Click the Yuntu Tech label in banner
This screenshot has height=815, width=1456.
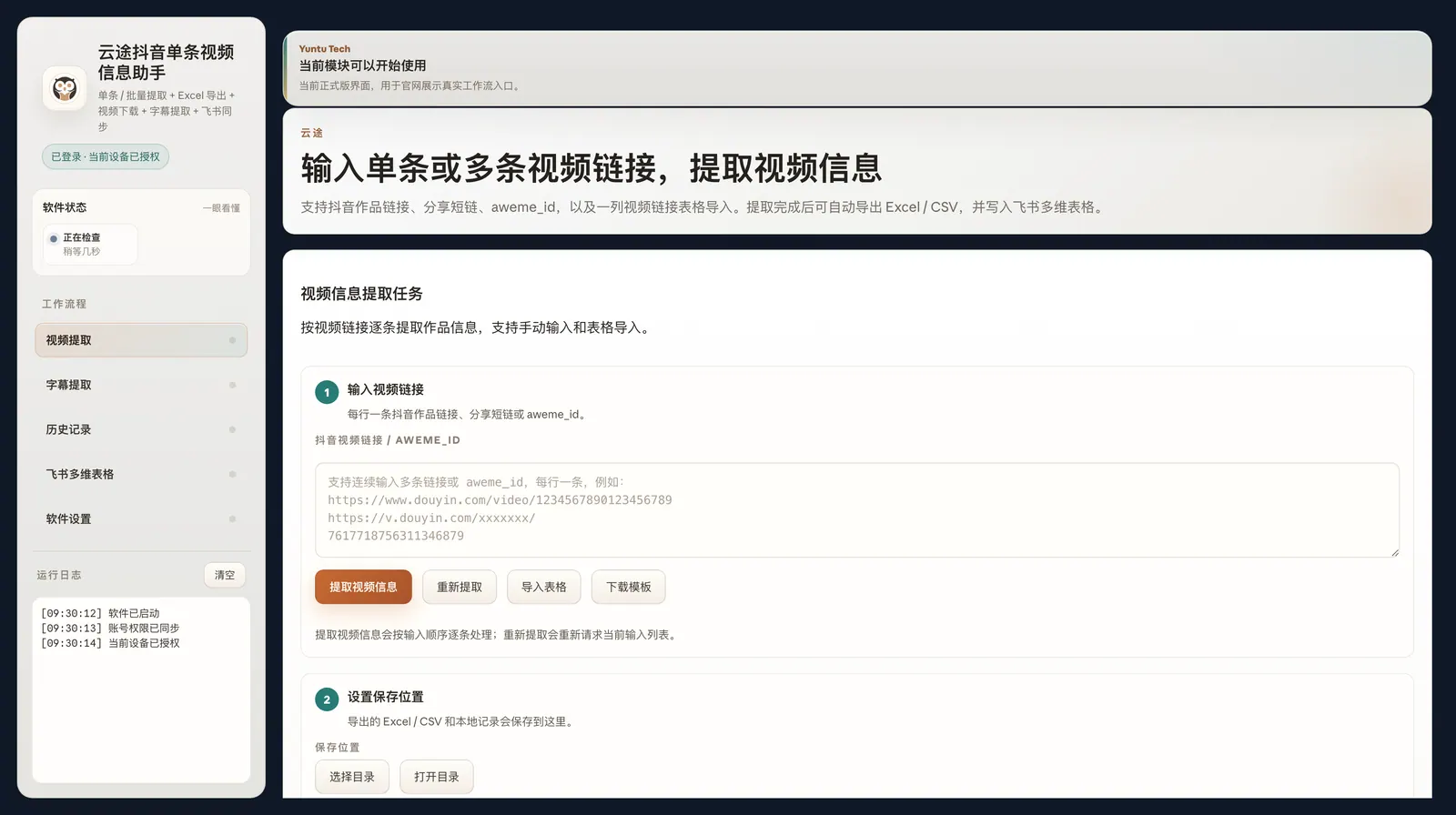pos(324,49)
